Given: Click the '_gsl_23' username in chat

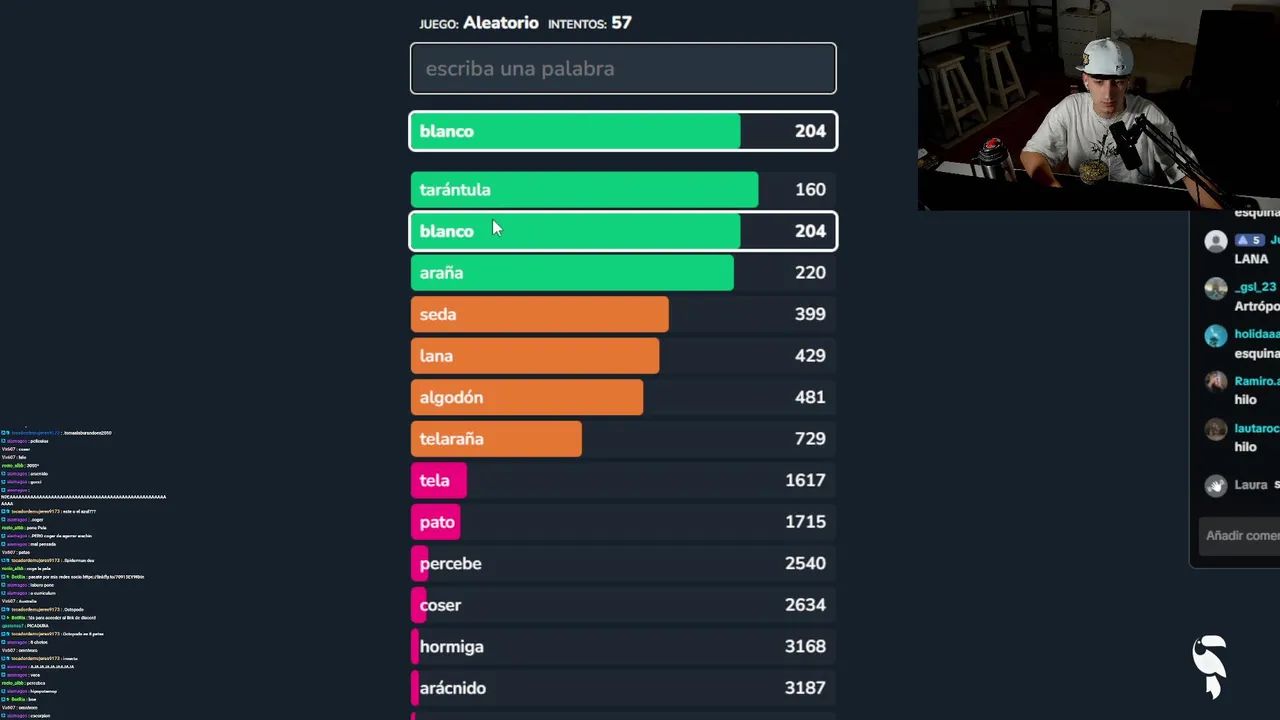Looking at the screenshot, I should click(1255, 287).
